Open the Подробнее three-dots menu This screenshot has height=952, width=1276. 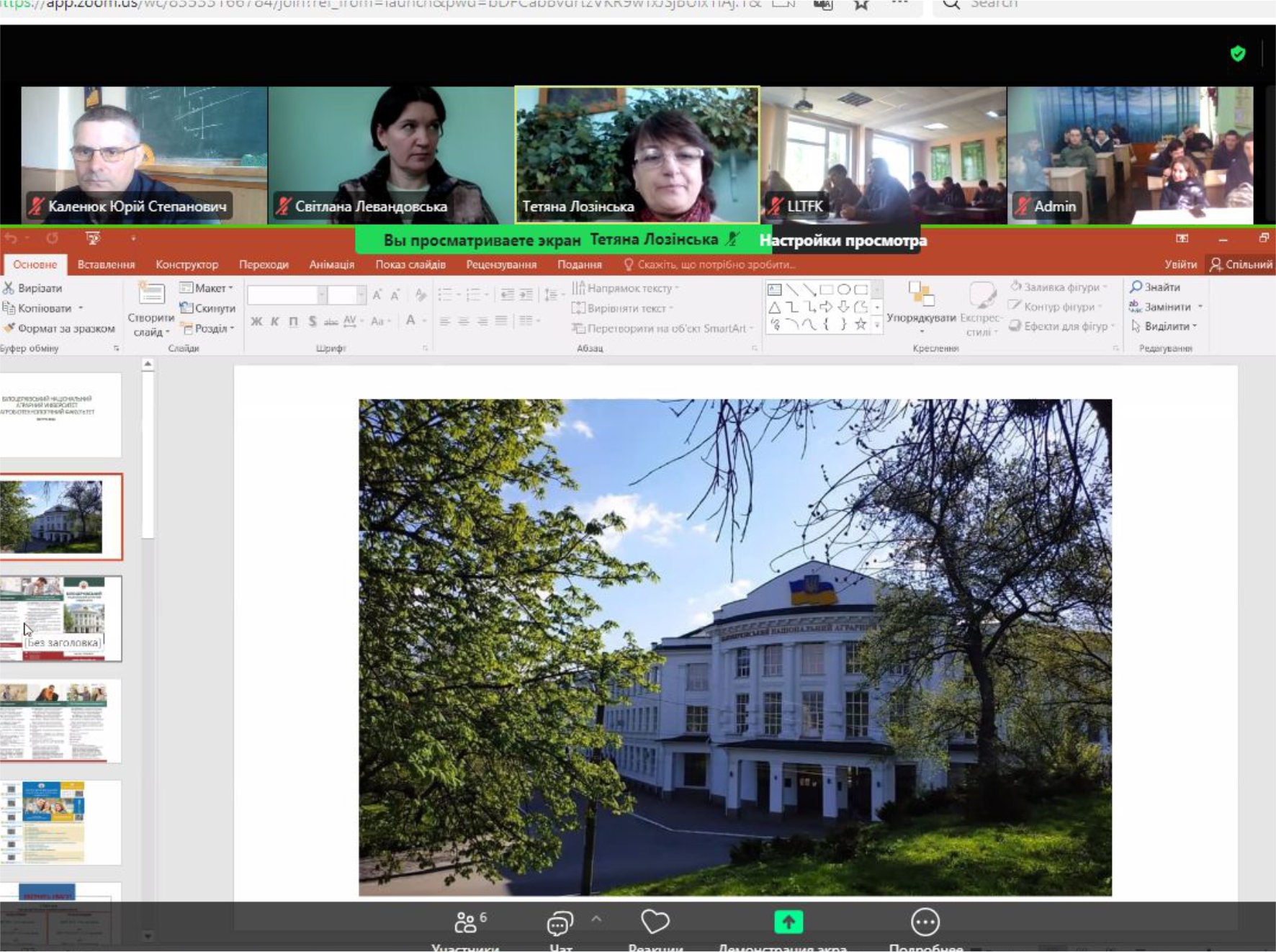point(925,922)
